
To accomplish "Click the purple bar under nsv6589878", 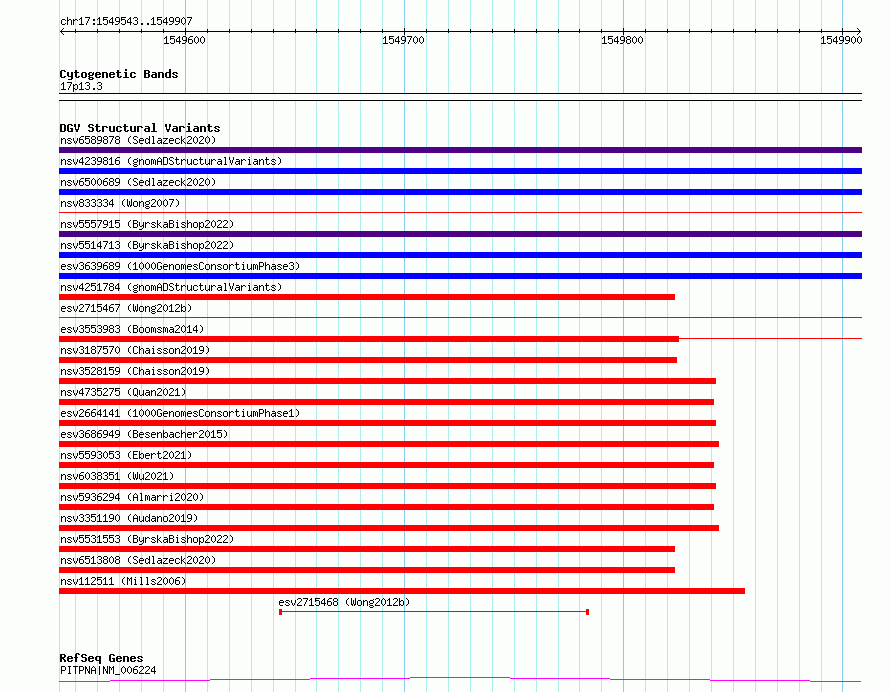I will pos(460,150).
